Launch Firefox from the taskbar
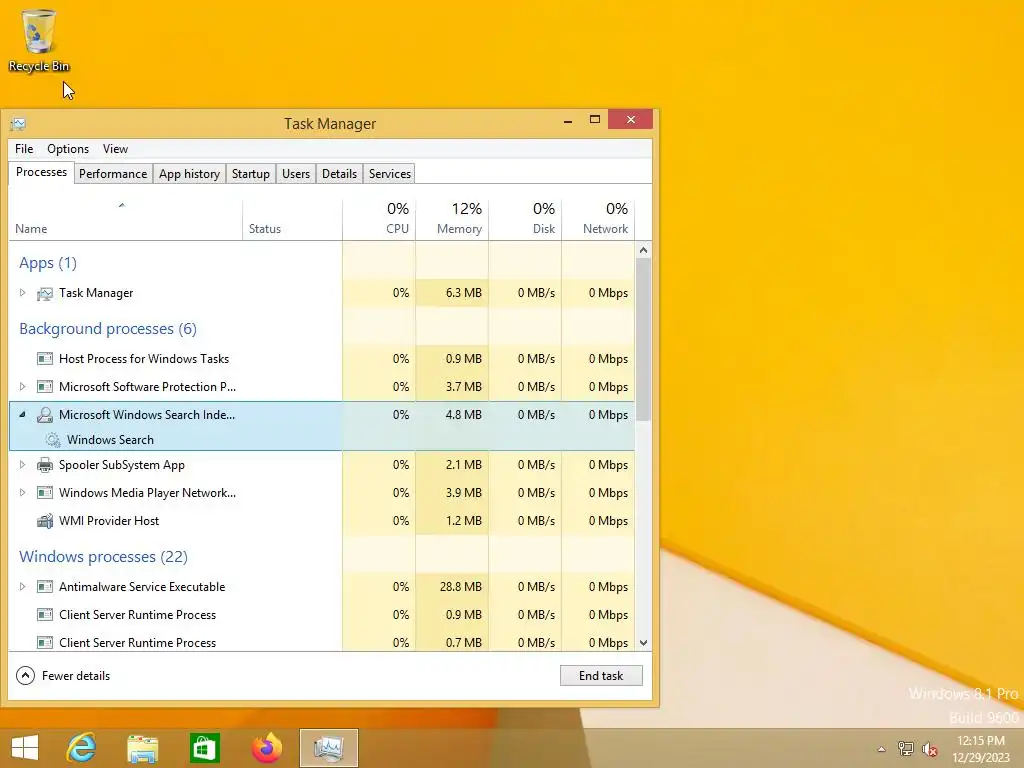 (266, 748)
